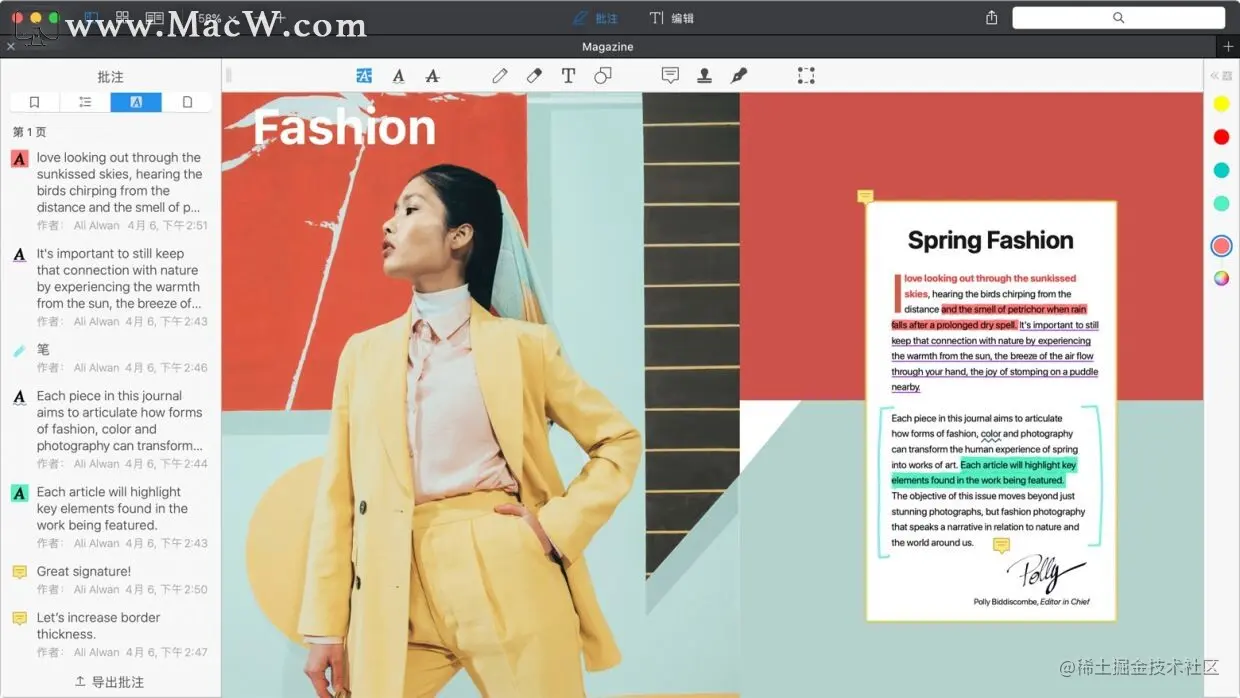Pick the text box tool
Screen dimensions: 1240x698
(568, 76)
